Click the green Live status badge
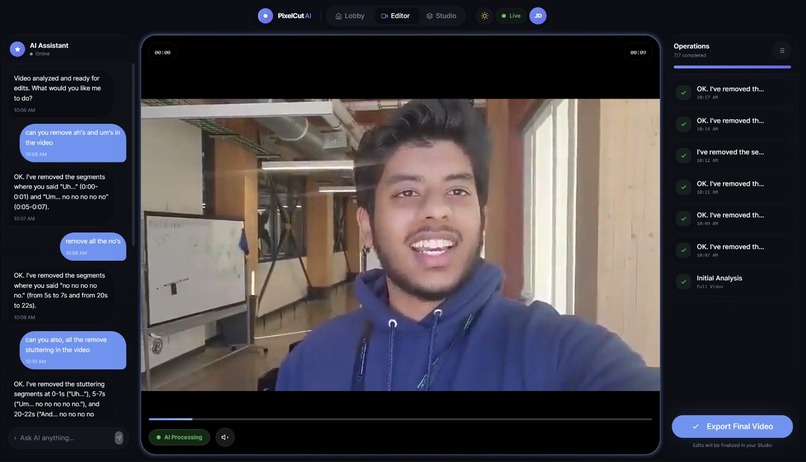Screen dimensions: 806x462 click(511, 16)
